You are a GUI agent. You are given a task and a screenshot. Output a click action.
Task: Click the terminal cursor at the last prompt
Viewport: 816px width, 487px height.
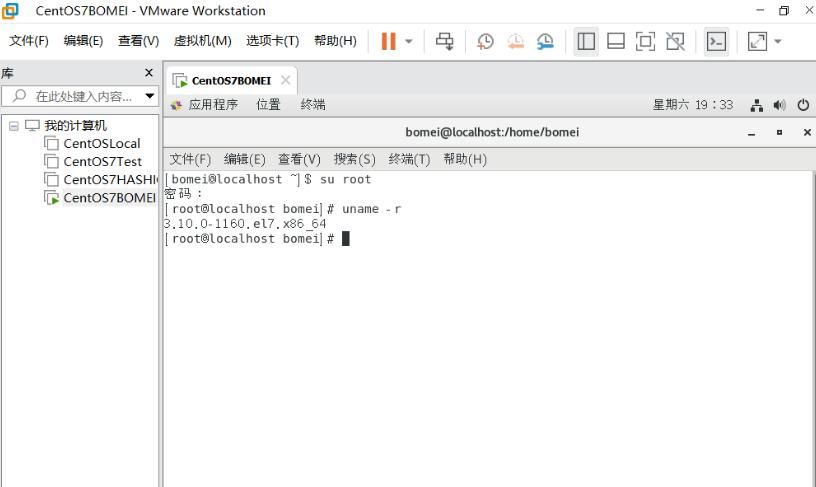click(x=346, y=239)
